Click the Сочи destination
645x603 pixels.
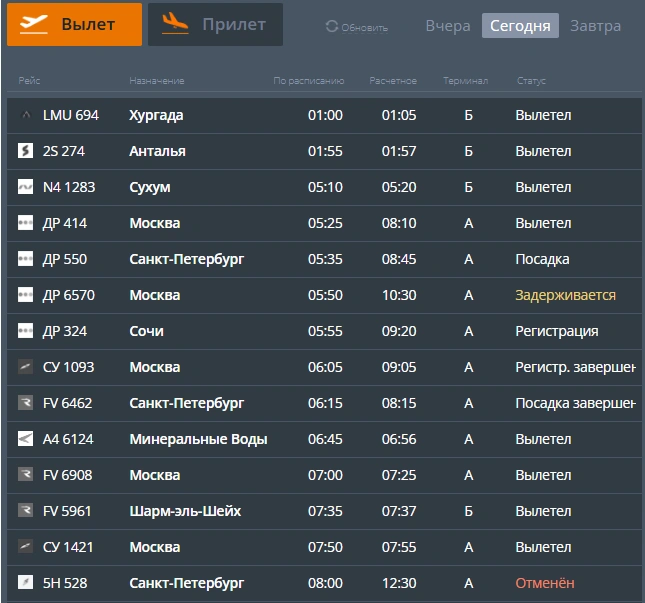click(x=146, y=331)
